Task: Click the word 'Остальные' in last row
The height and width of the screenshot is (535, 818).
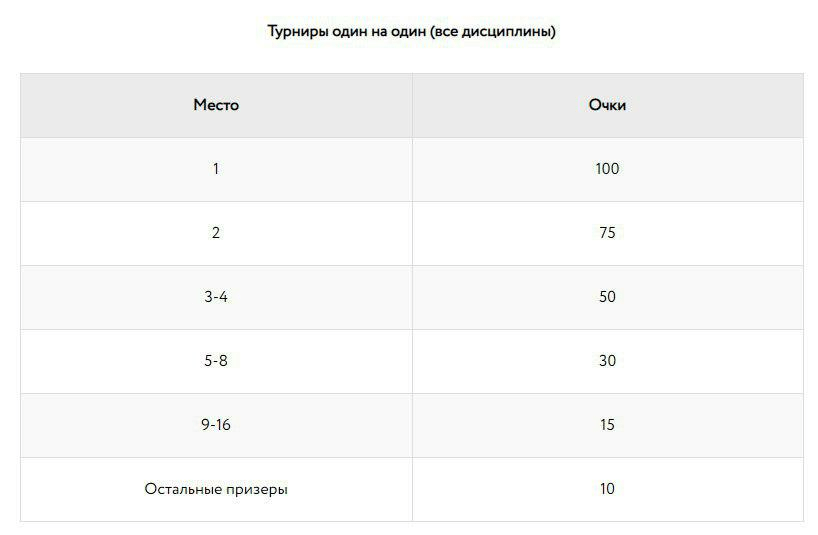Action: point(183,489)
